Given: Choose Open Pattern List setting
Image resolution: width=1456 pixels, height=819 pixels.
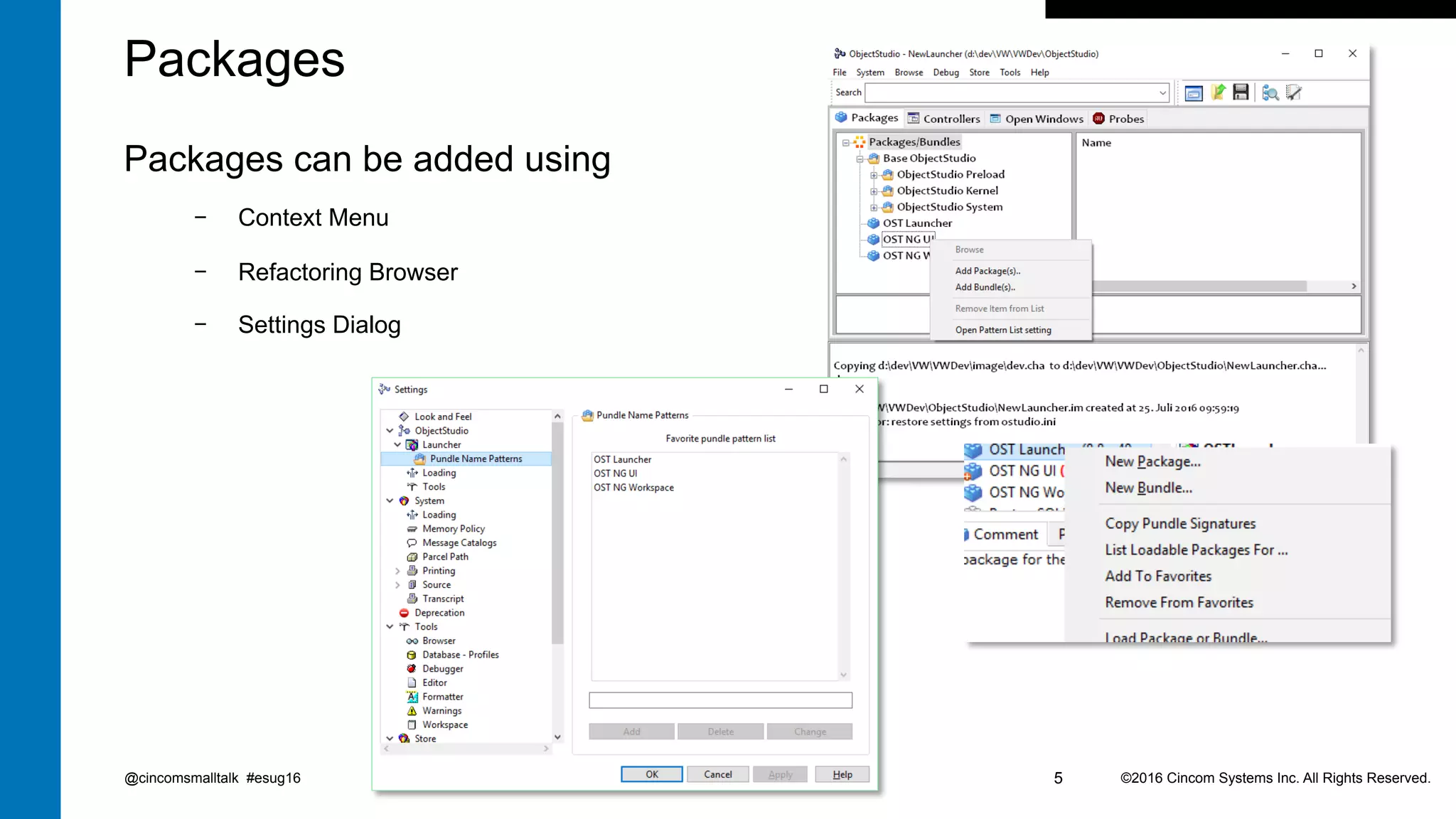Looking at the screenshot, I should (1002, 330).
